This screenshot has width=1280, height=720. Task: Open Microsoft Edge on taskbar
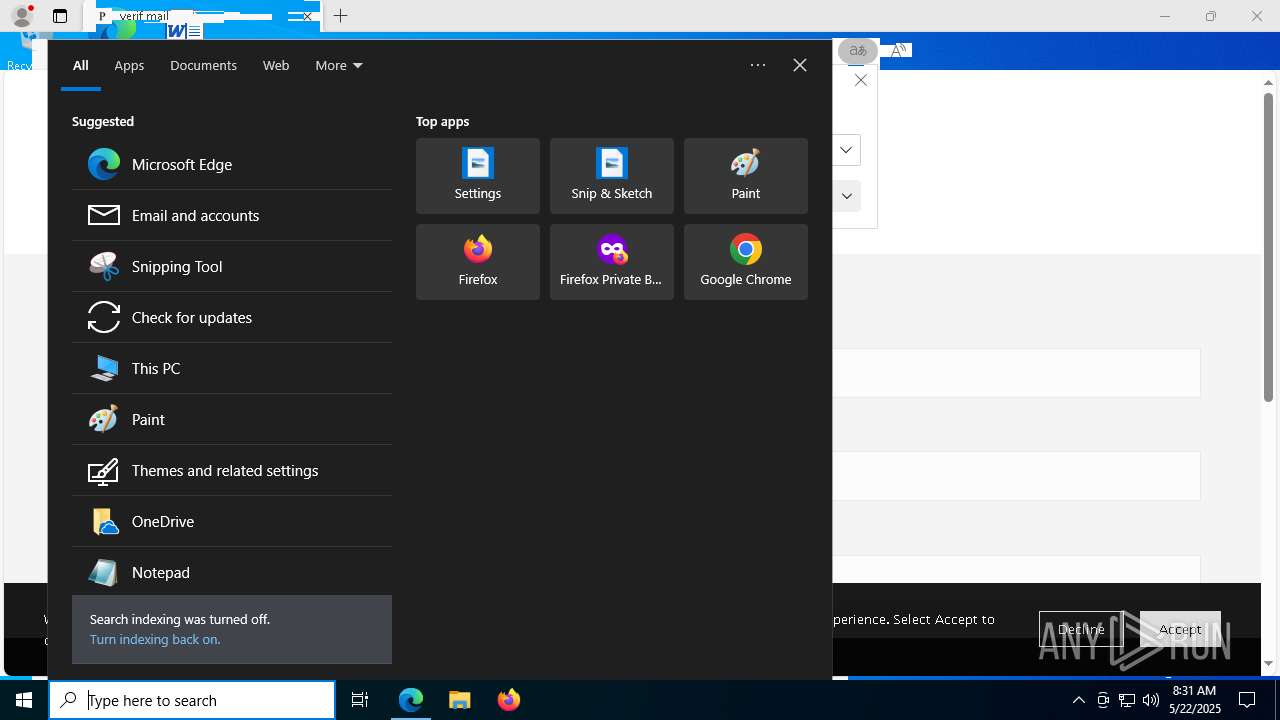coord(411,700)
